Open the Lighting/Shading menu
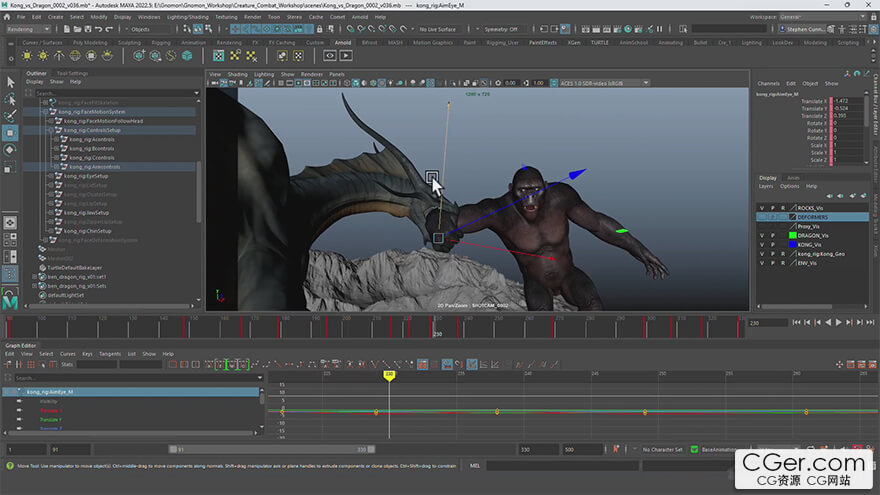 (x=188, y=17)
